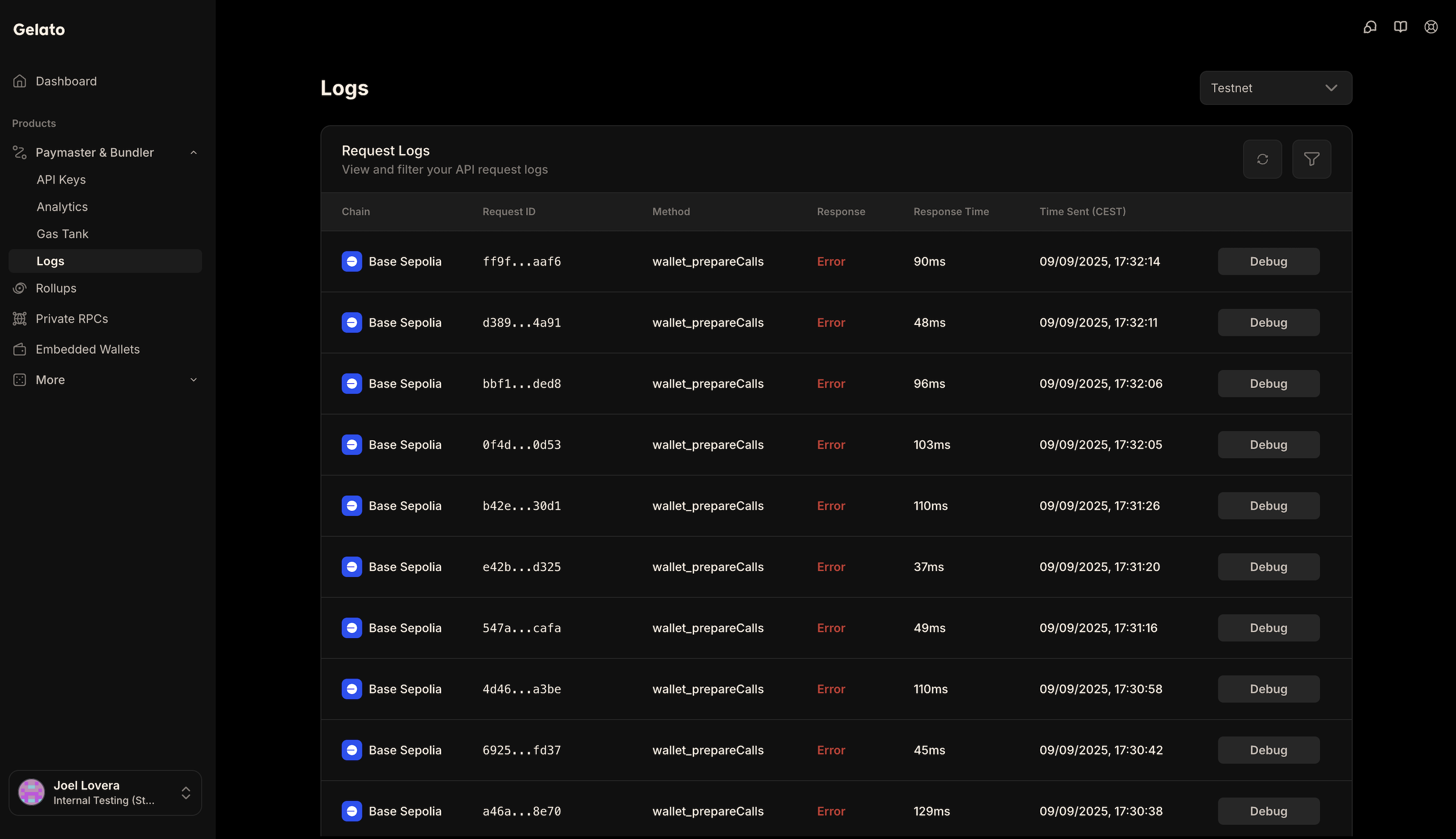1456x839 pixels.
Task: Open Gas Tank page
Action: (62, 234)
